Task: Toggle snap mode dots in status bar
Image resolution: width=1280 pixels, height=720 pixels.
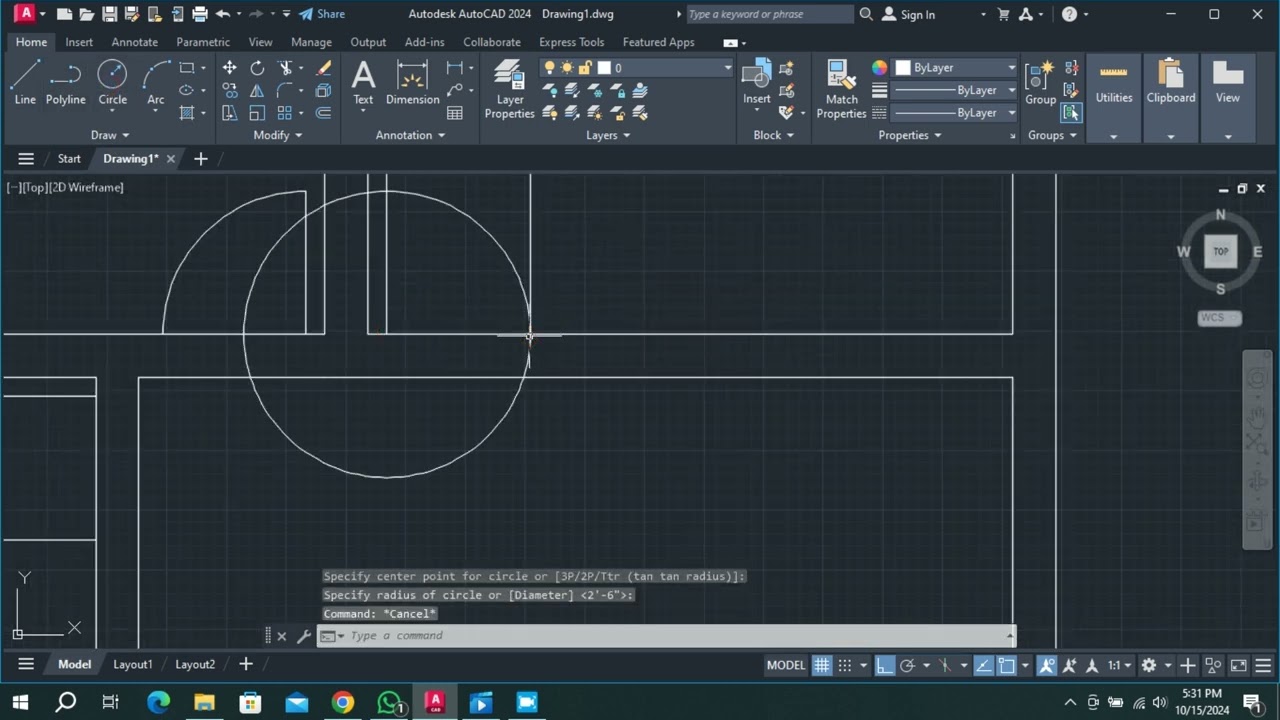Action: click(845, 665)
